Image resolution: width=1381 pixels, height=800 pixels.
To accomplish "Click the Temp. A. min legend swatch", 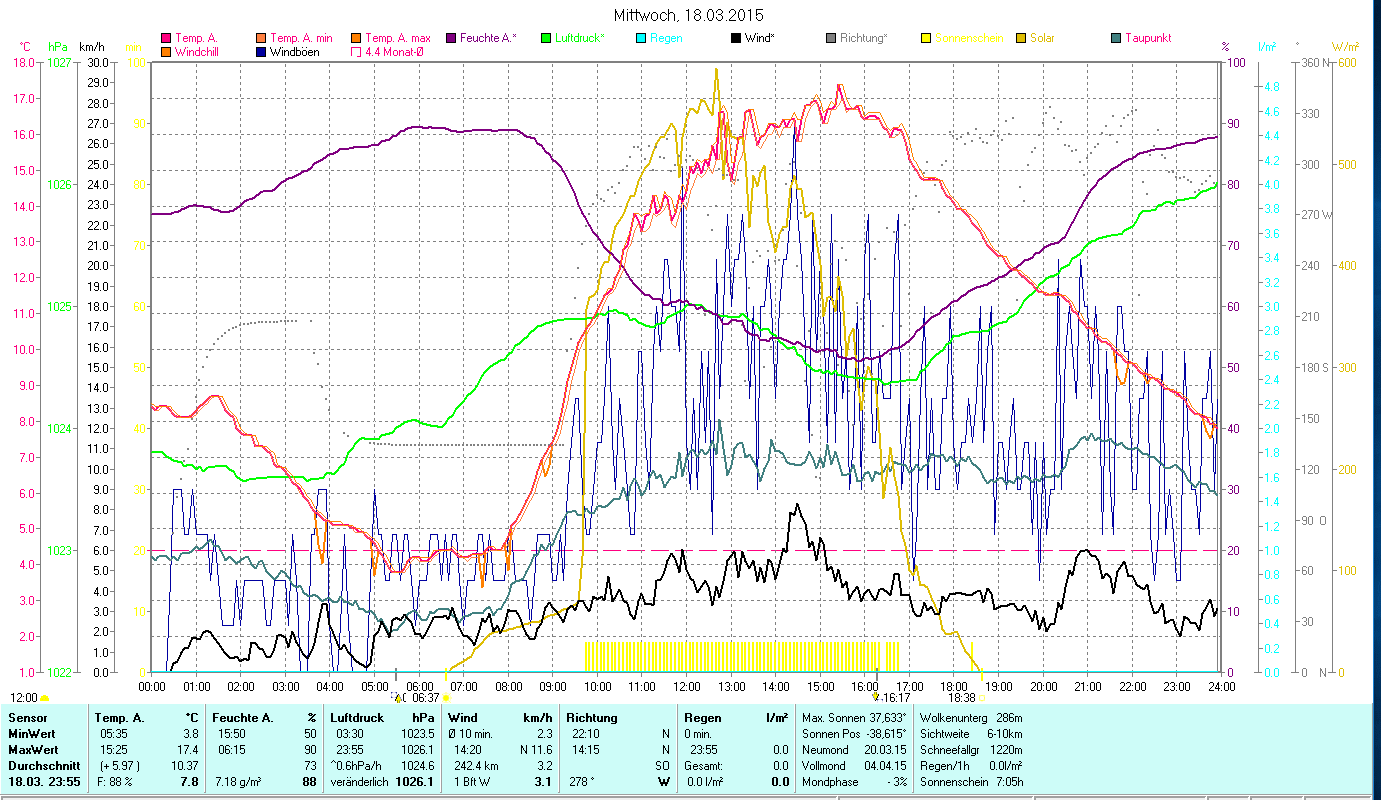I will tap(262, 38).
